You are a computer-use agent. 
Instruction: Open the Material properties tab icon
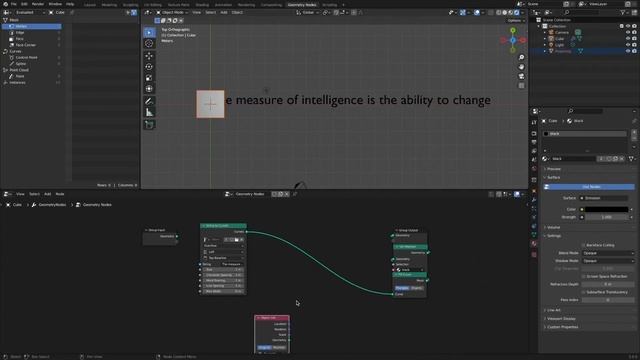pos(534,244)
